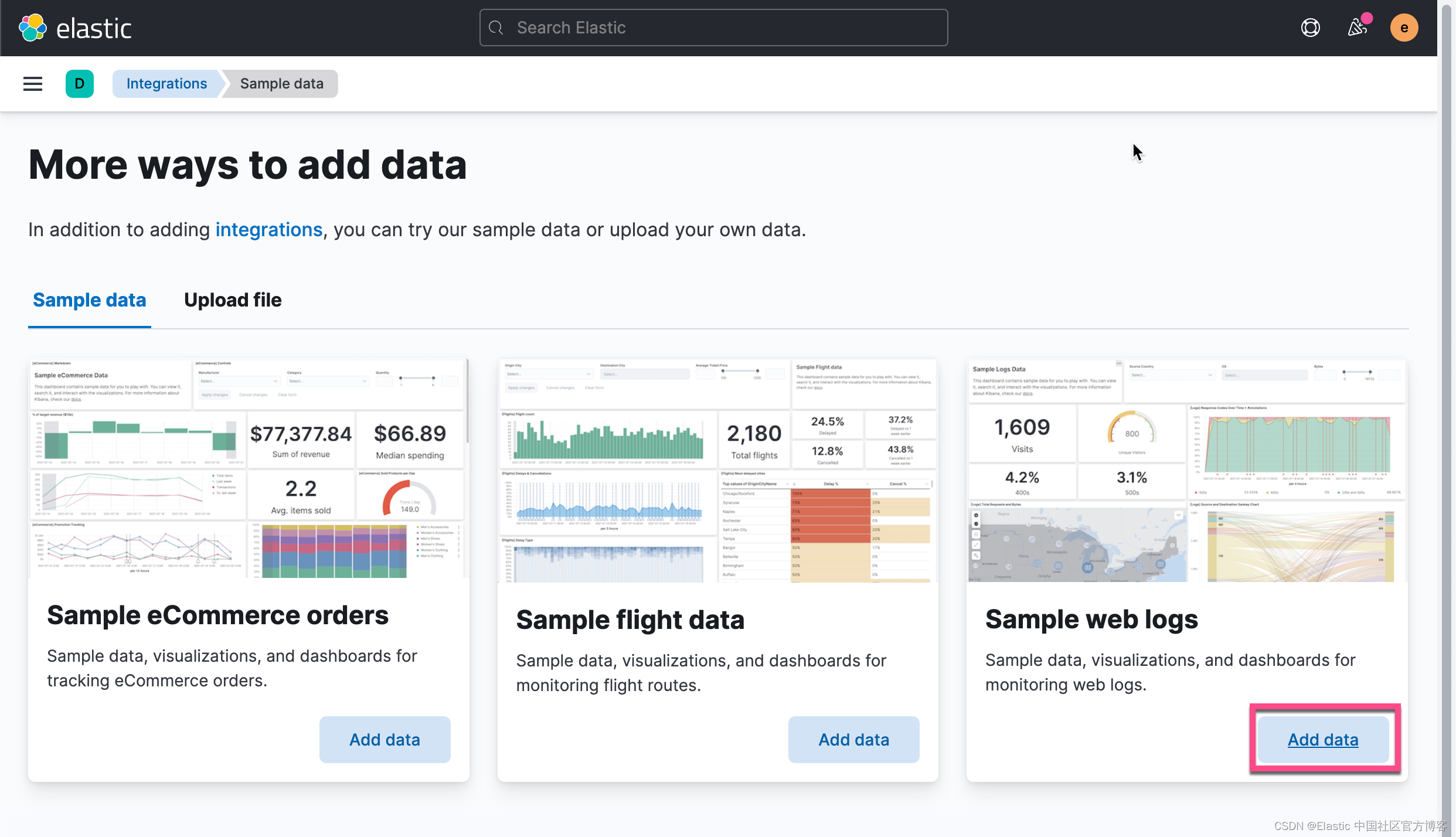Select the Sample data breadcrumb
Image resolution: width=1456 pixels, height=837 pixels.
(x=281, y=84)
